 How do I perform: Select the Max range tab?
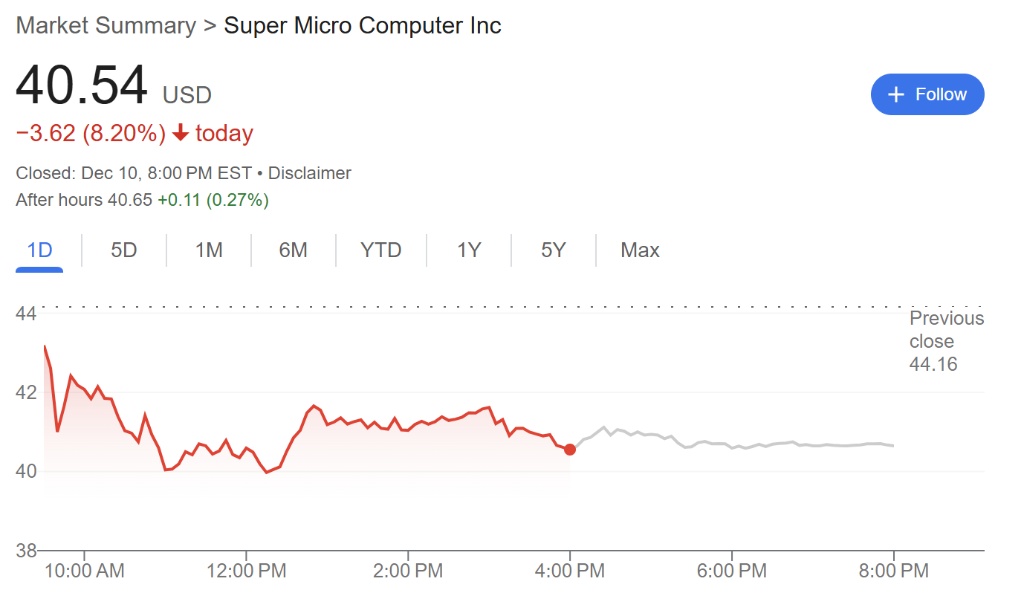[x=640, y=250]
